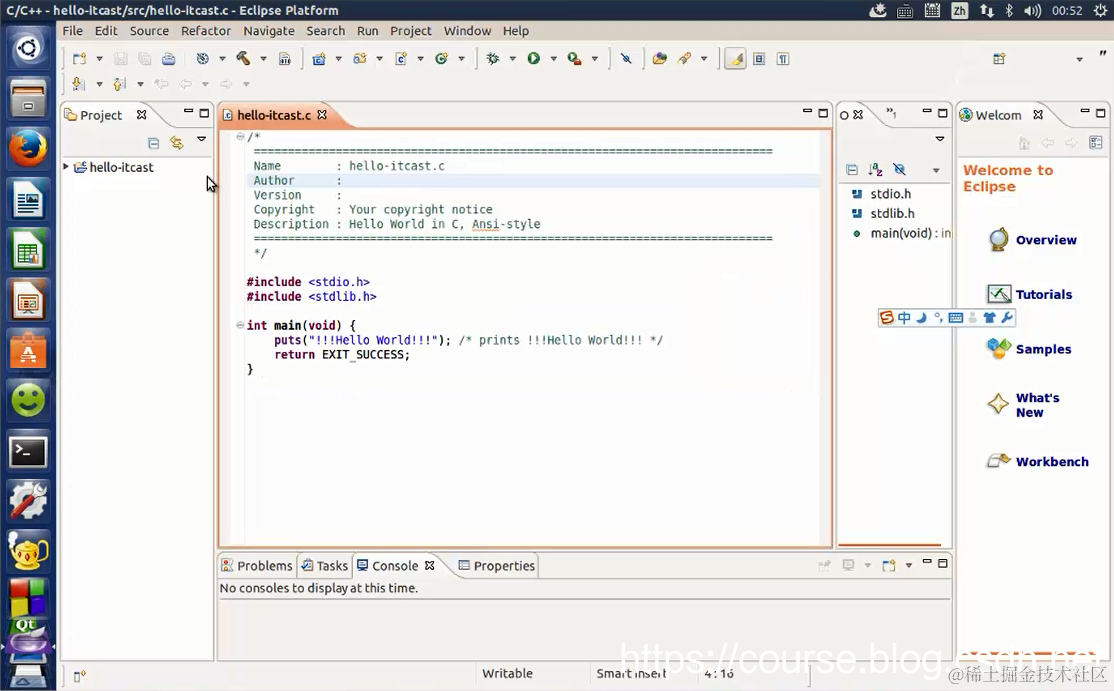Click the Ubuntu Dash home icon

point(28,48)
